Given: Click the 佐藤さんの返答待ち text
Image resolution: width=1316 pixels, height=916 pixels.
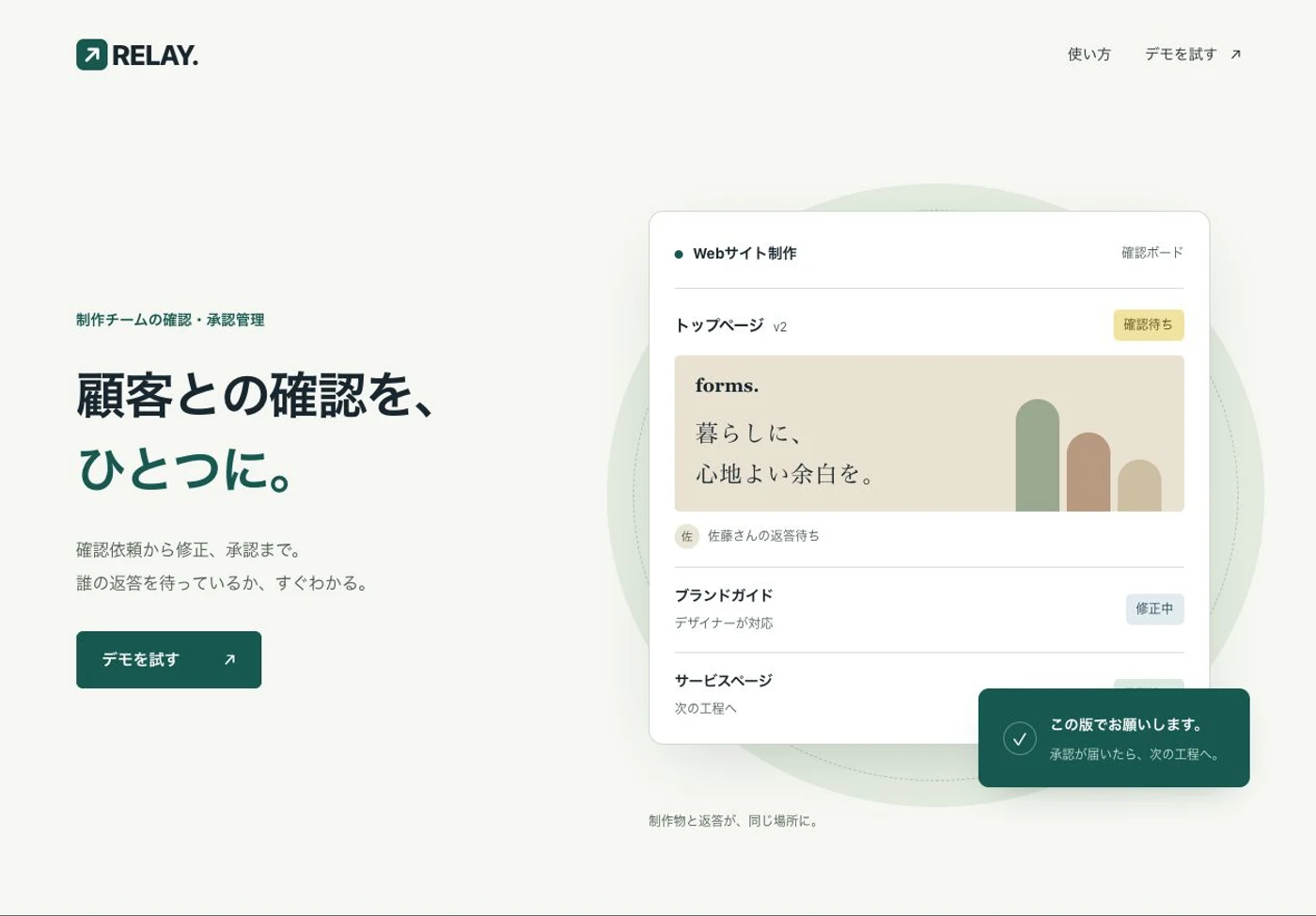Looking at the screenshot, I should [763, 536].
